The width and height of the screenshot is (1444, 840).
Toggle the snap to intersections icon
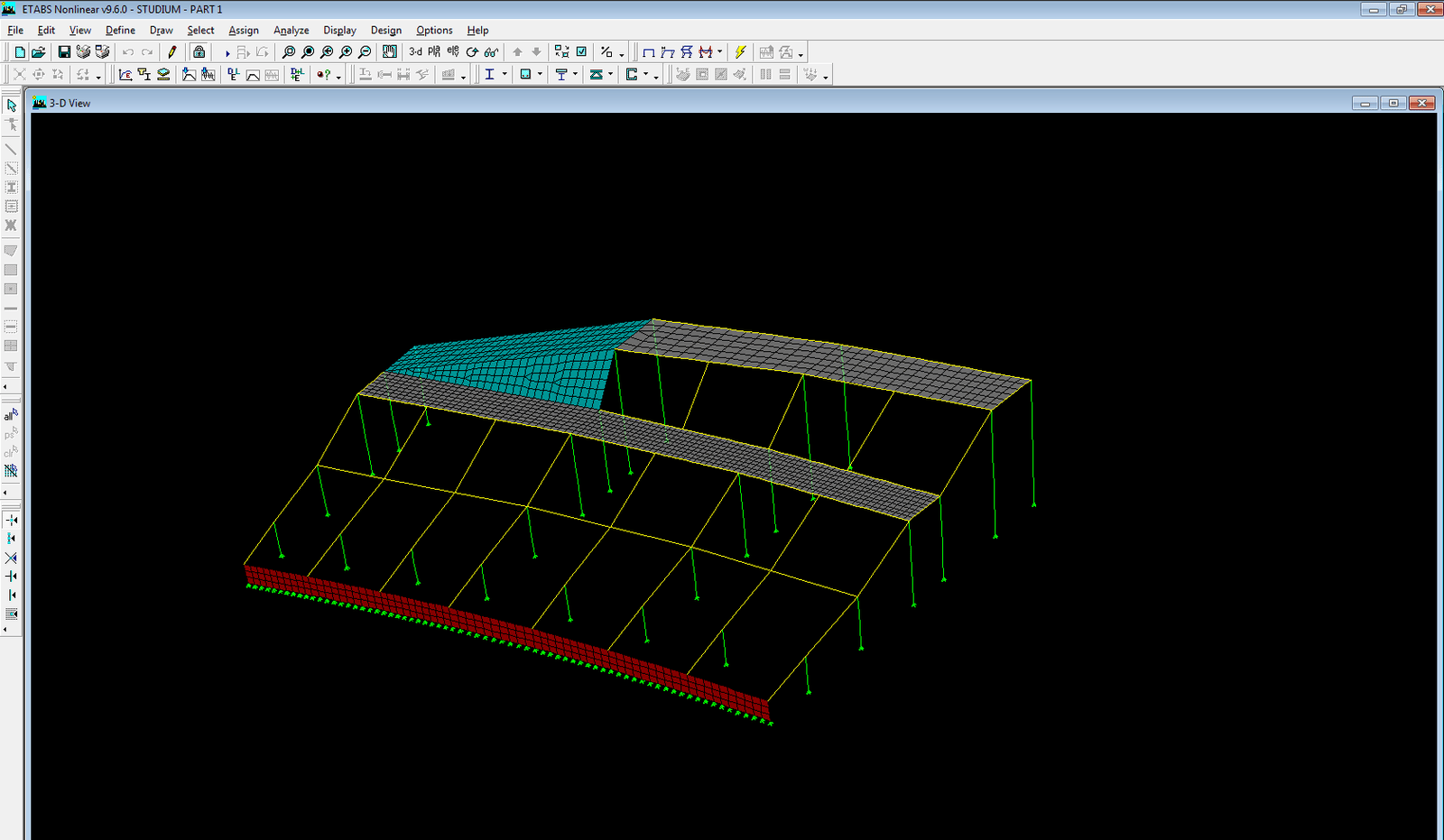point(11,558)
